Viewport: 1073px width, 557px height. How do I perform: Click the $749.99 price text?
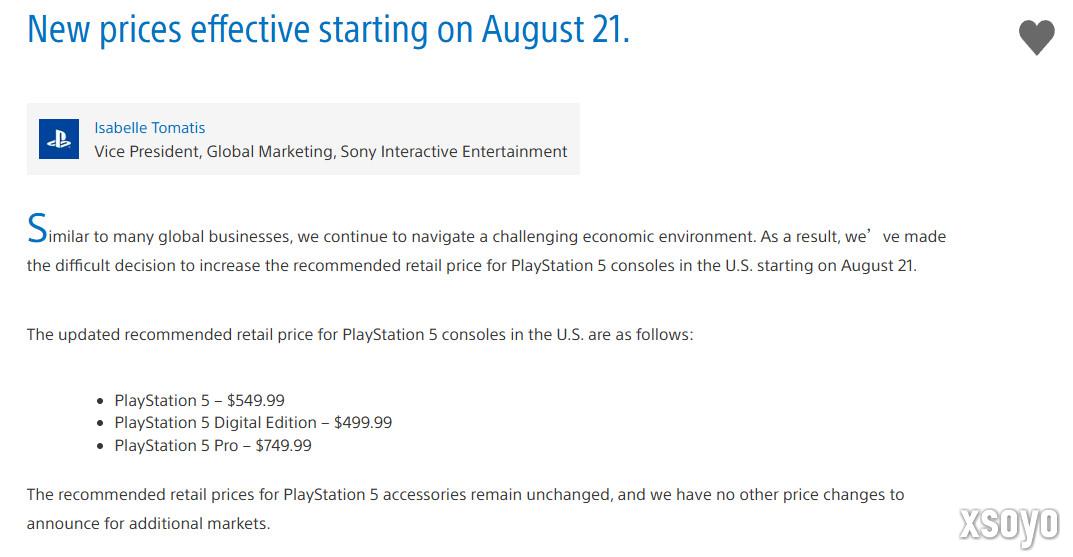(283, 445)
